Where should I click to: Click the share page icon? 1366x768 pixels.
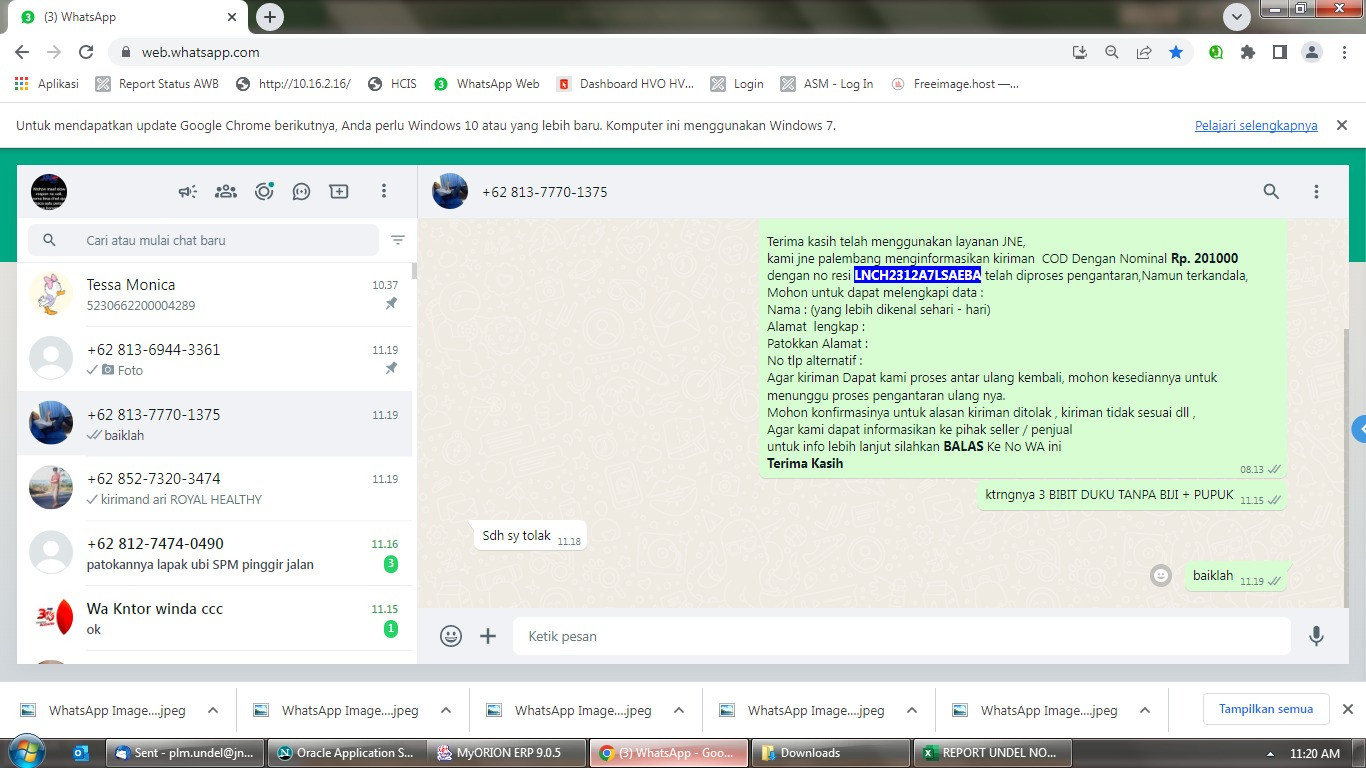(1144, 52)
